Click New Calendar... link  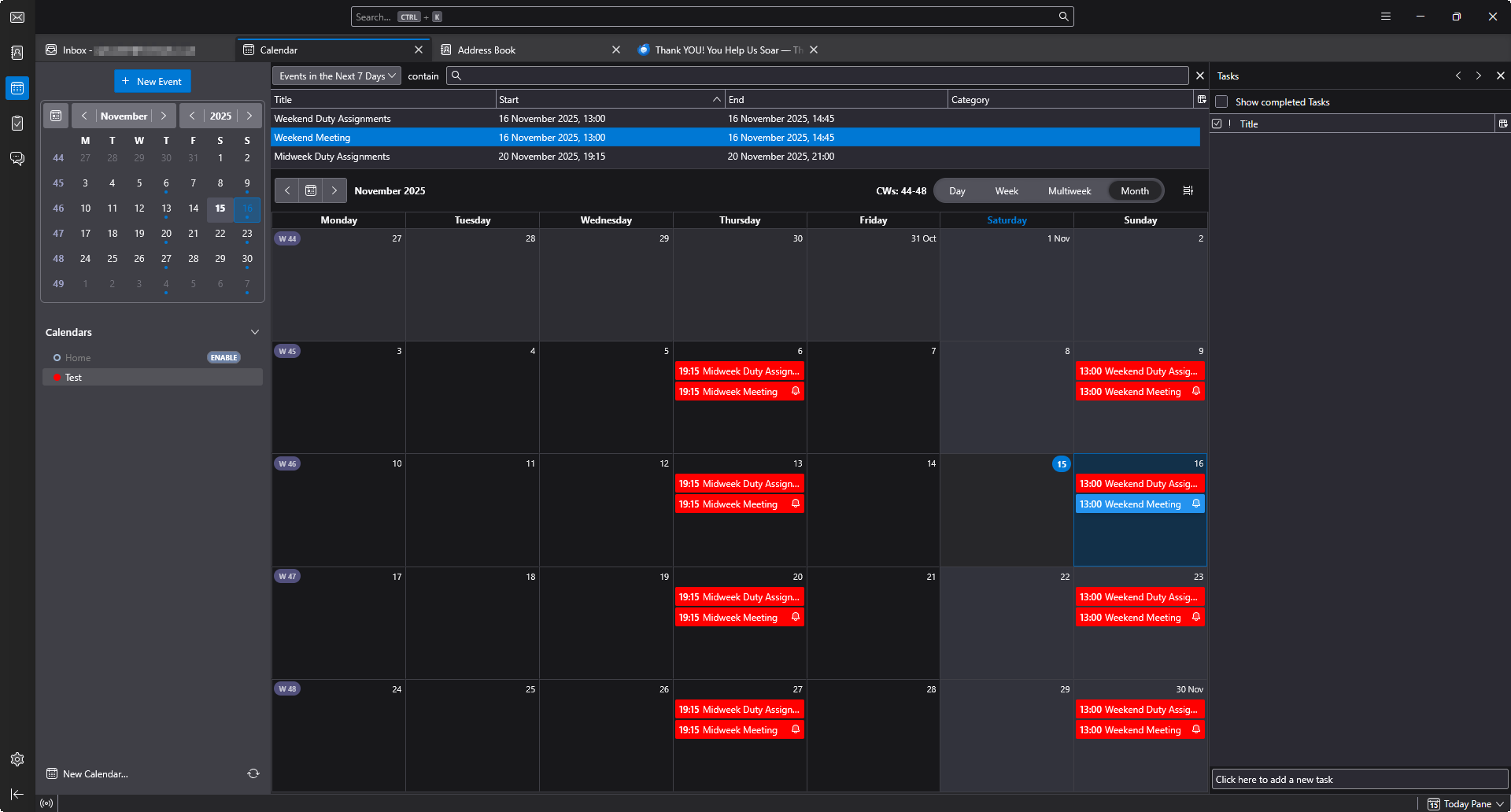pyautogui.click(x=95, y=774)
